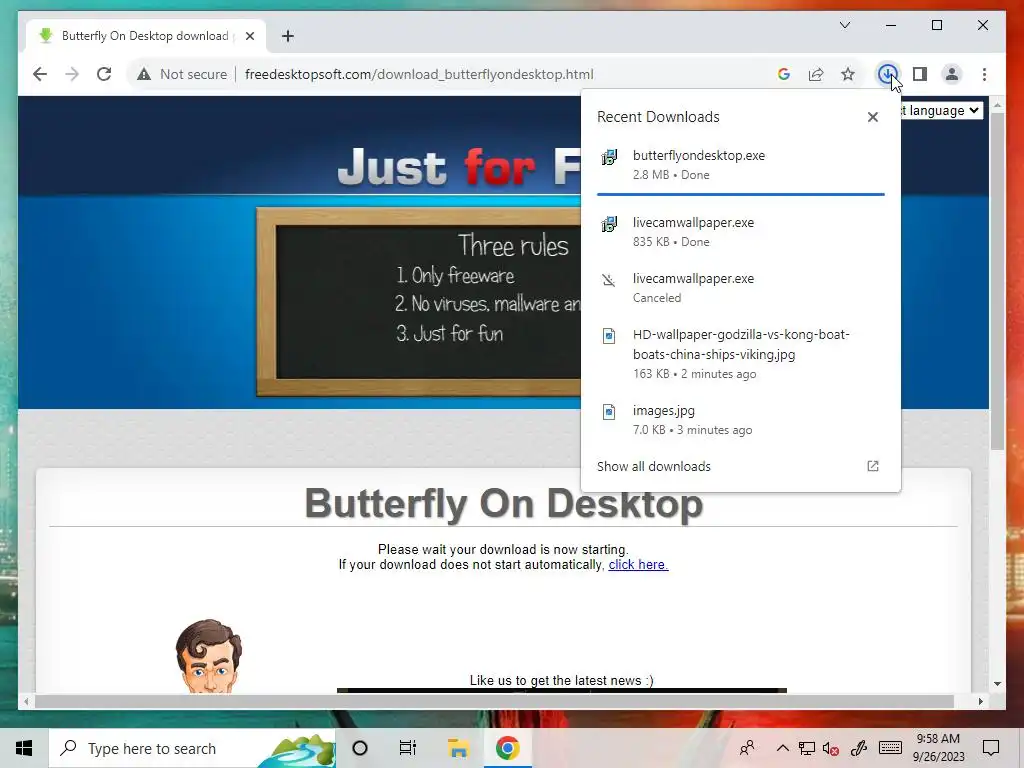This screenshot has width=1024, height=768.
Task: Go back with browser back arrow
Action: [40, 74]
